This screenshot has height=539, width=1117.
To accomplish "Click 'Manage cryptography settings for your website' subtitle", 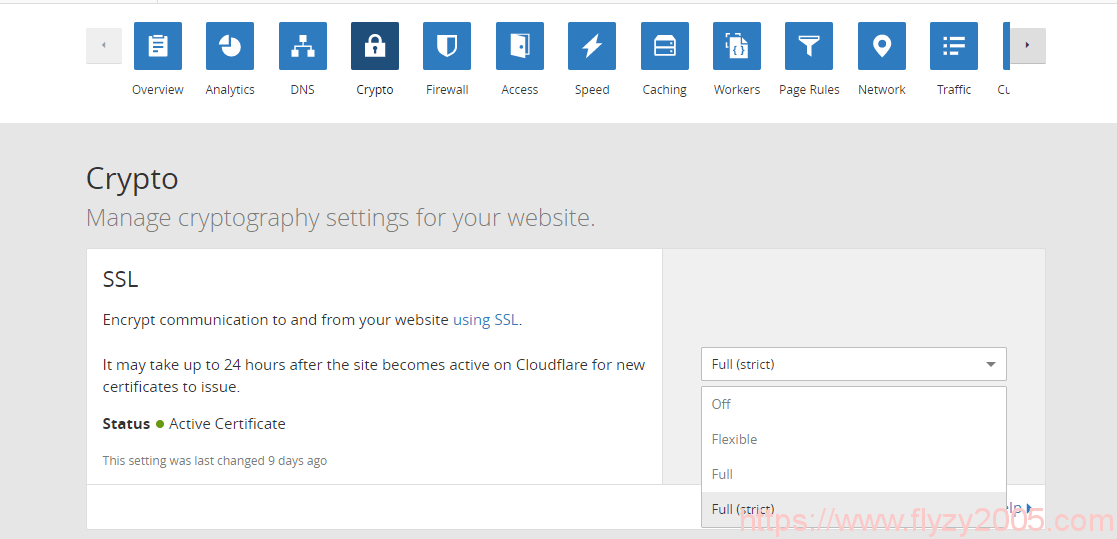I will click(x=341, y=218).
